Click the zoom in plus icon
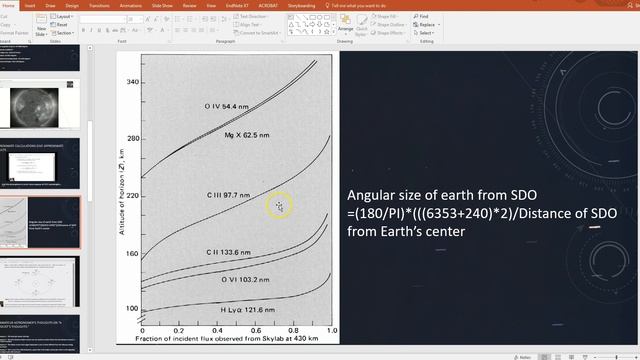This screenshot has width=640, height=360. (636, 357)
